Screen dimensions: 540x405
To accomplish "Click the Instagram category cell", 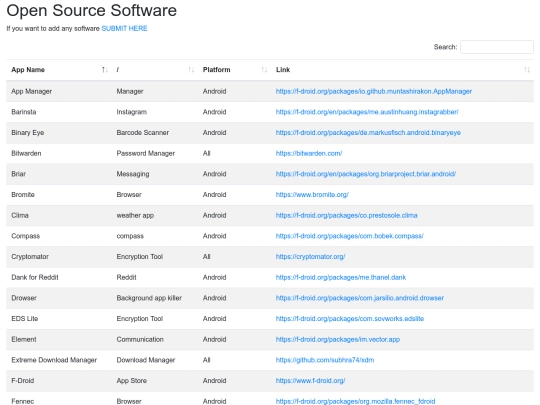I will pyautogui.click(x=132, y=112).
